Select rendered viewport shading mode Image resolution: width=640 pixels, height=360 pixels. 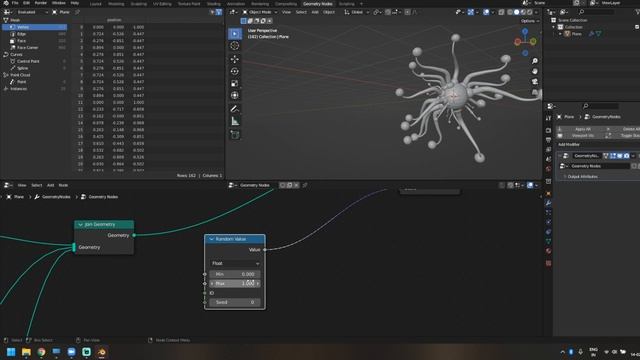[x=530, y=12]
